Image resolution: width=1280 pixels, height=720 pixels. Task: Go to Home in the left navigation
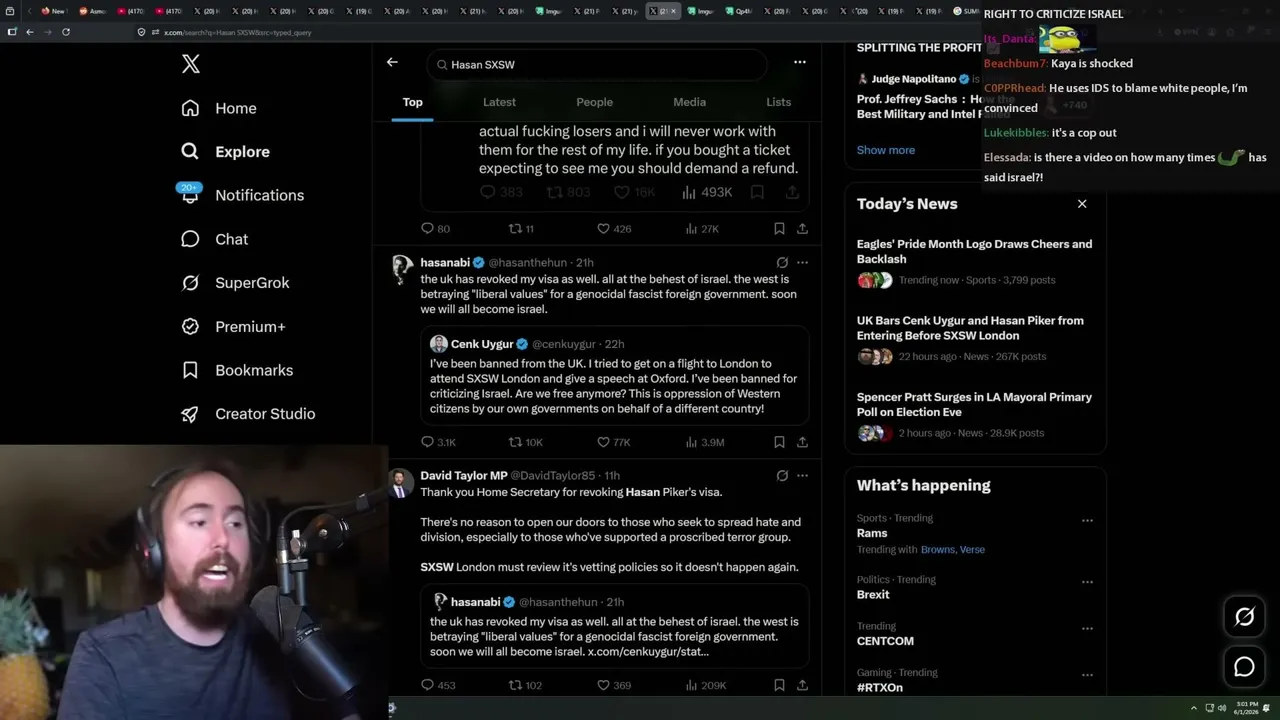(x=219, y=108)
